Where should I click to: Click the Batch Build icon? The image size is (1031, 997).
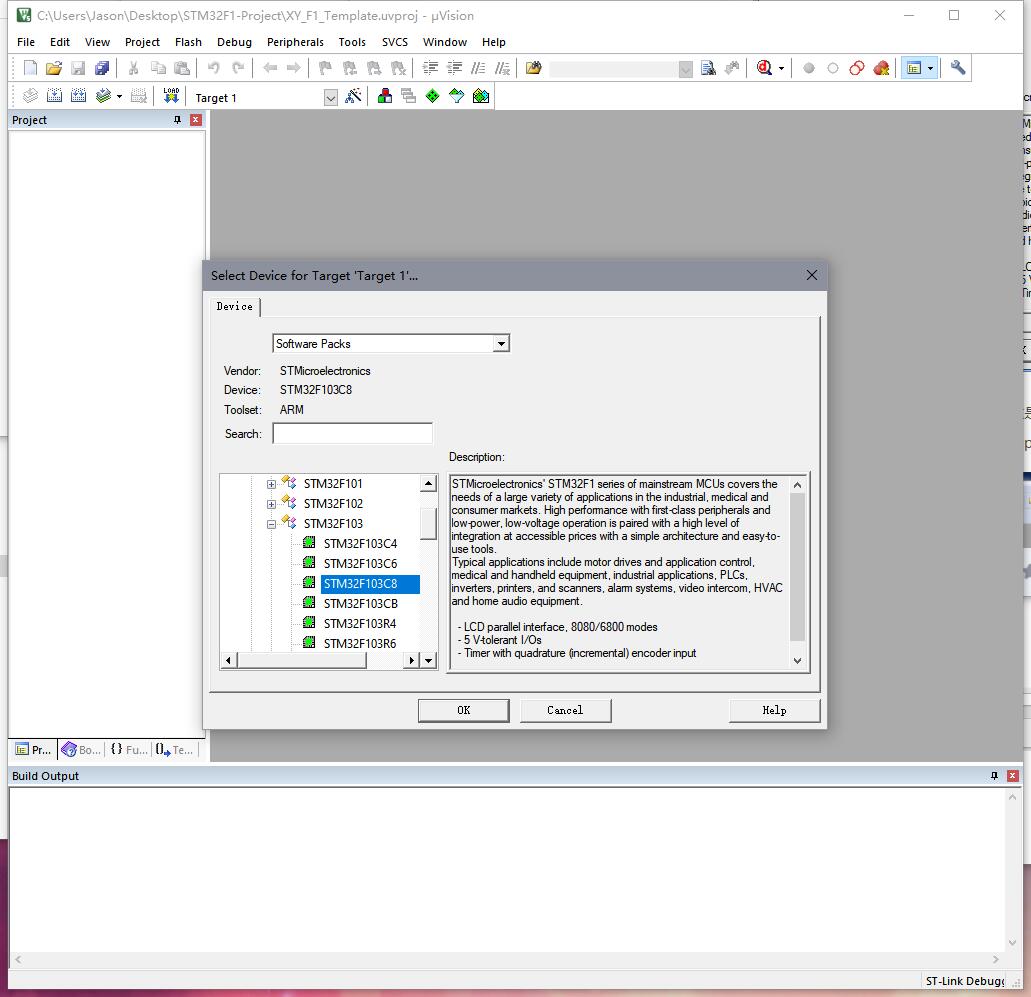point(103,96)
